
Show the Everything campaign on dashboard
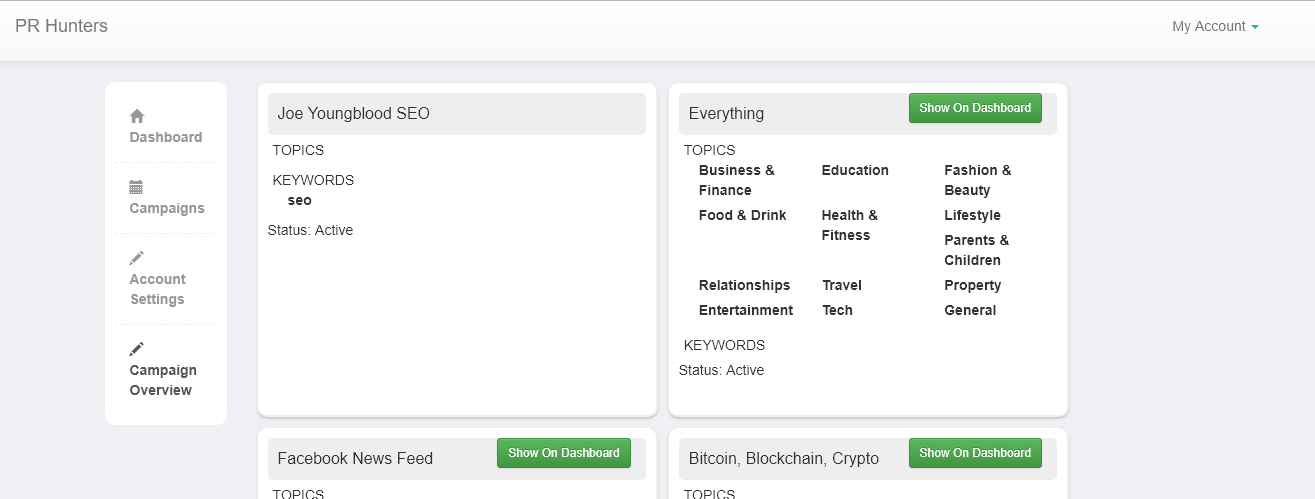tap(975, 108)
